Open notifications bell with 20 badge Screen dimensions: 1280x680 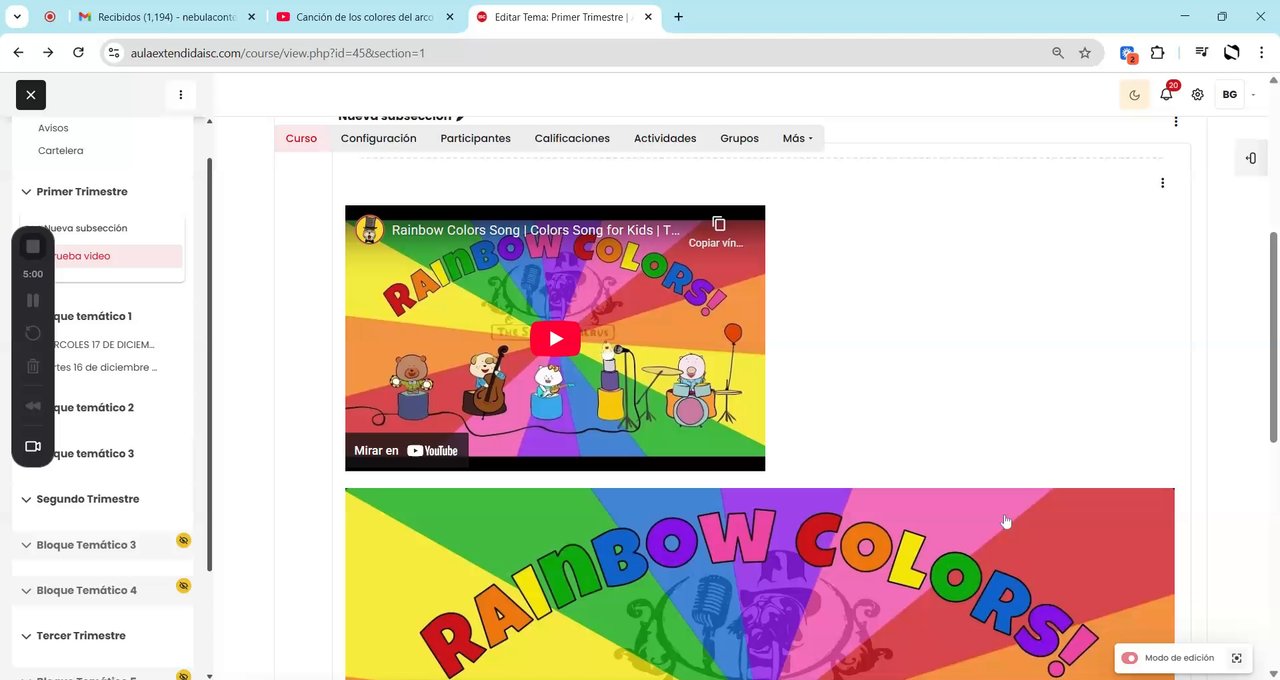[x=1167, y=94]
